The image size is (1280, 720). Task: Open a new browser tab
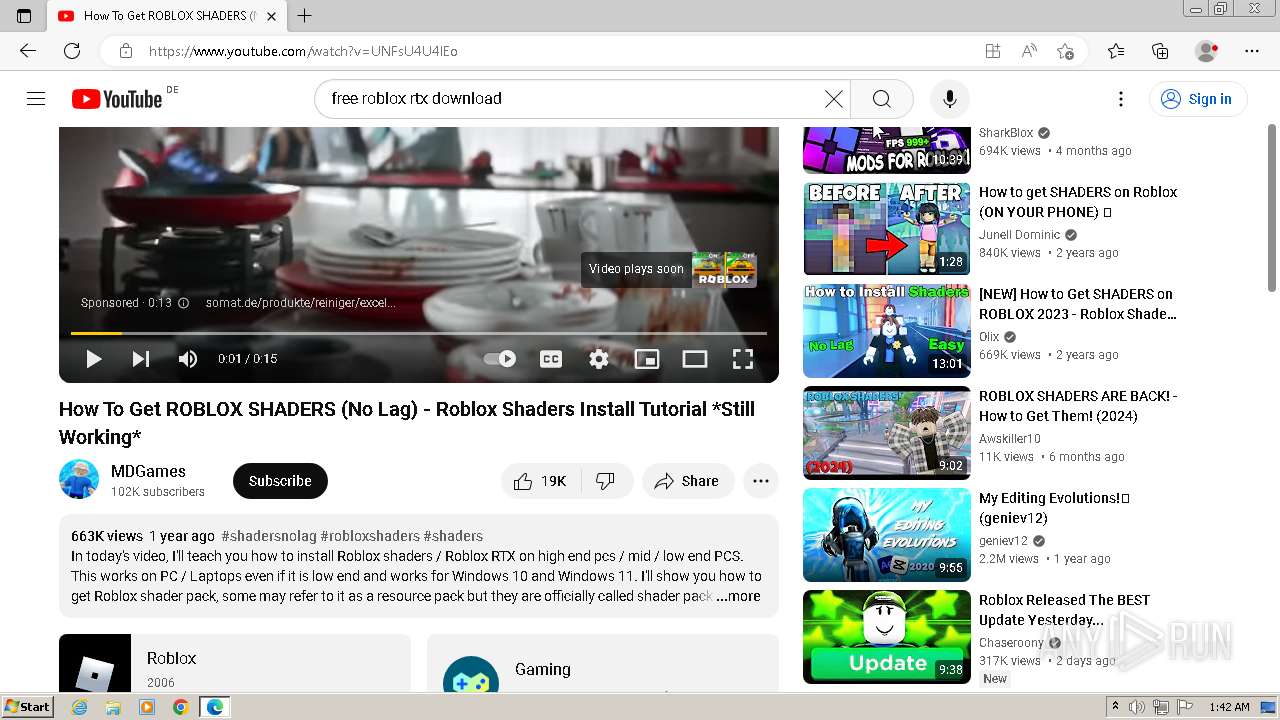click(305, 16)
